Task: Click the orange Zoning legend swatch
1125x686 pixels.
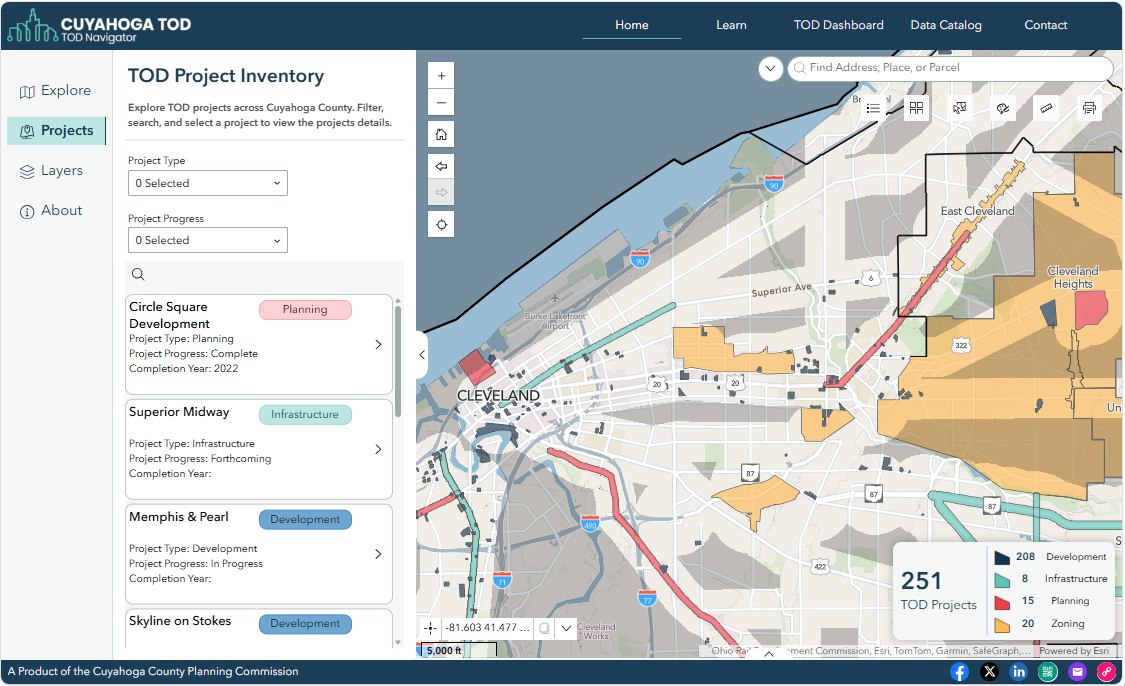Action: tap(1002, 624)
